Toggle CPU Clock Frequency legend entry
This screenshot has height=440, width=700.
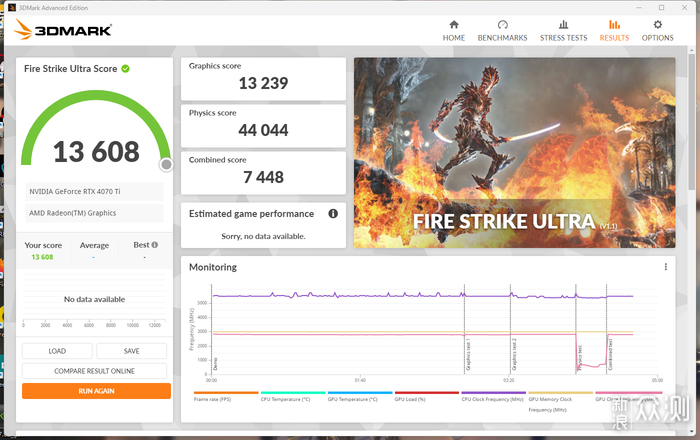[x=493, y=396]
